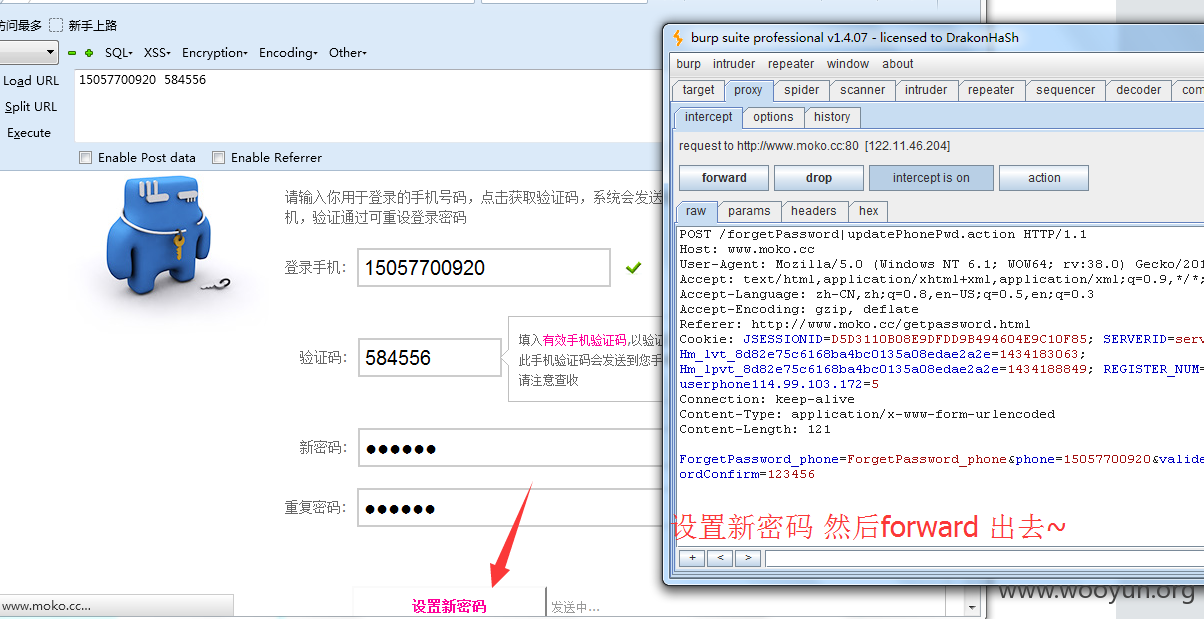Open the Other dropdown in HackBar
This screenshot has width=1204, height=619.
click(x=348, y=53)
